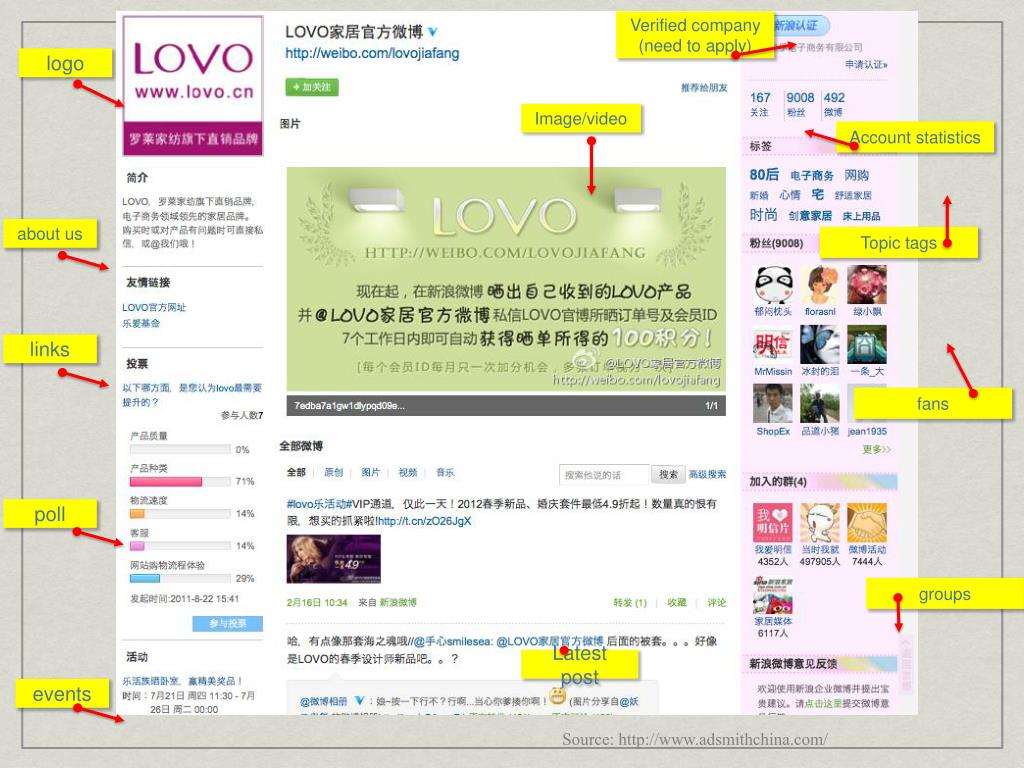Switch to the 音乐 music tab
Viewport: 1024px width, 768px height.
coord(445,472)
